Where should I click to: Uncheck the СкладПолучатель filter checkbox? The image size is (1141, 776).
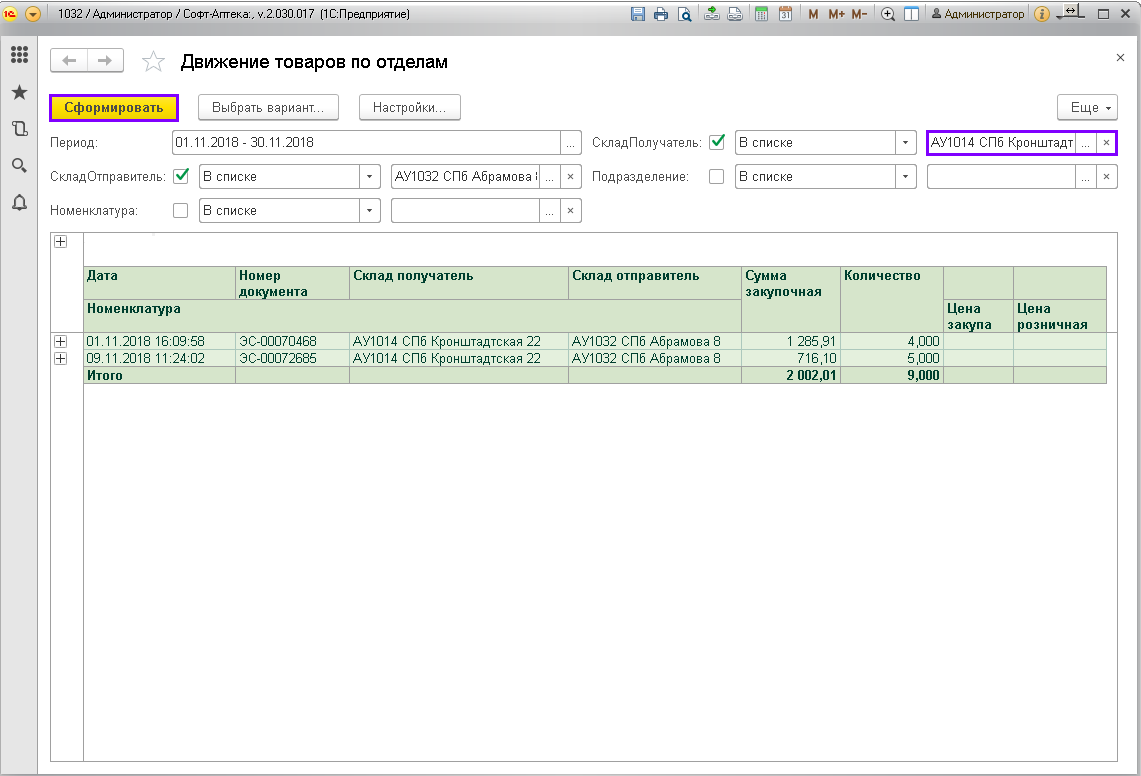click(x=716, y=142)
